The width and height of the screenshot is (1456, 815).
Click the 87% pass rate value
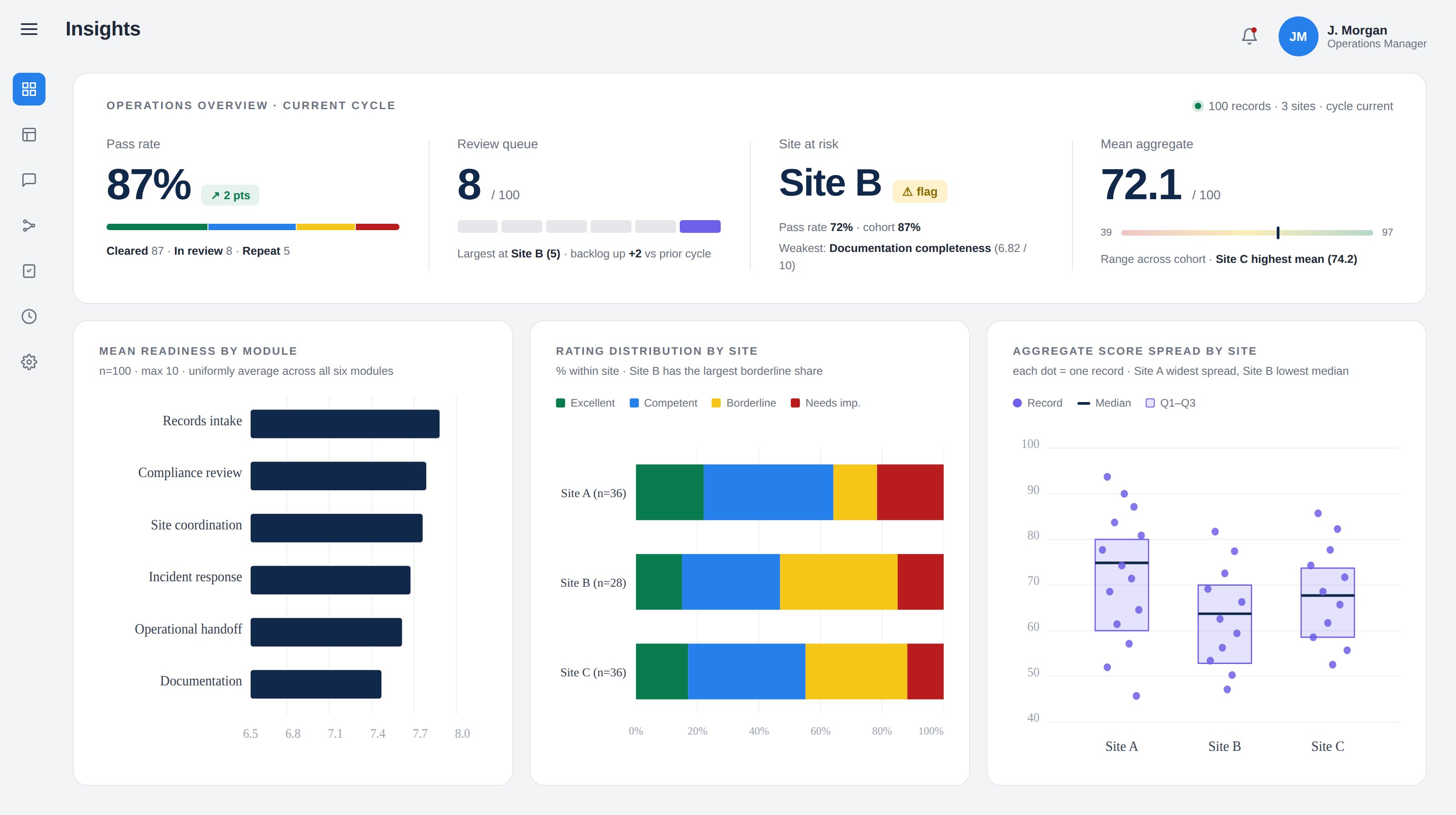coord(149,184)
